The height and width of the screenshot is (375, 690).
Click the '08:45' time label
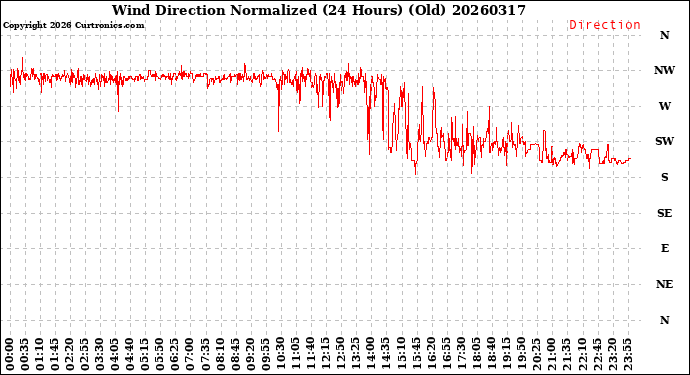235,354
